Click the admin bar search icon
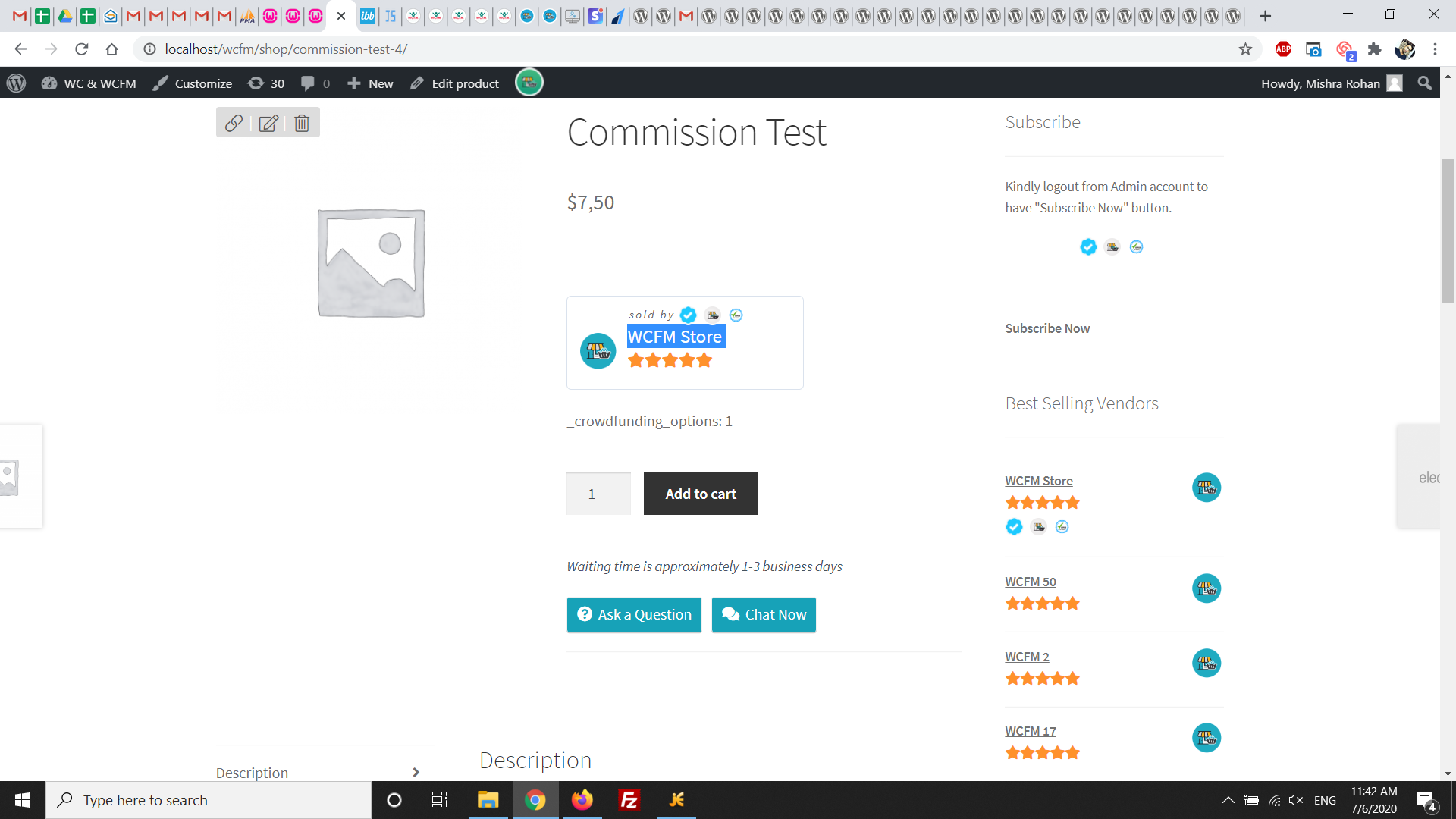The height and width of the screenshot is (819, 1456). (x=1425, y=83)
